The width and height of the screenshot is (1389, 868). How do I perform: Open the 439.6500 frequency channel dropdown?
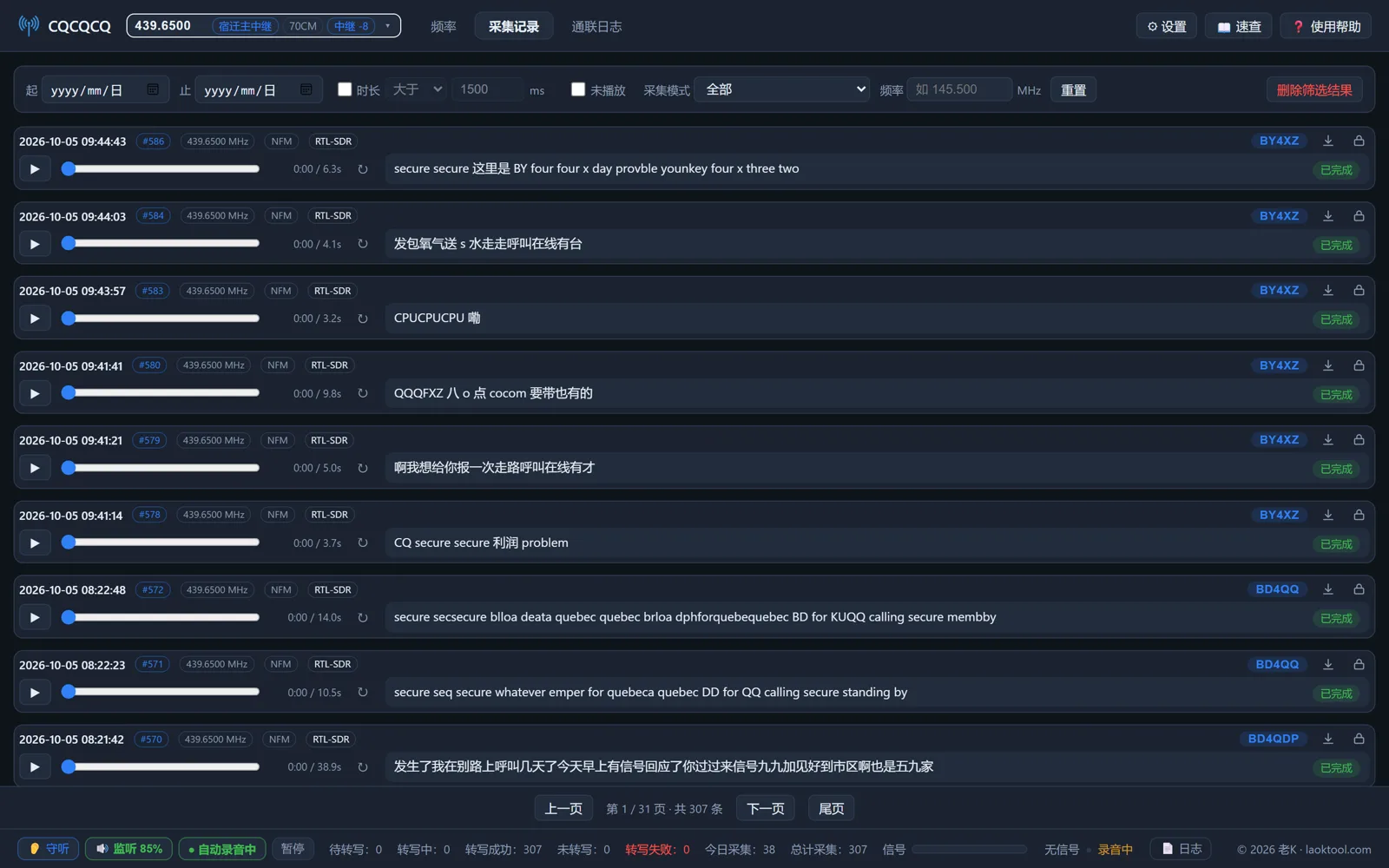click(264, 26)
